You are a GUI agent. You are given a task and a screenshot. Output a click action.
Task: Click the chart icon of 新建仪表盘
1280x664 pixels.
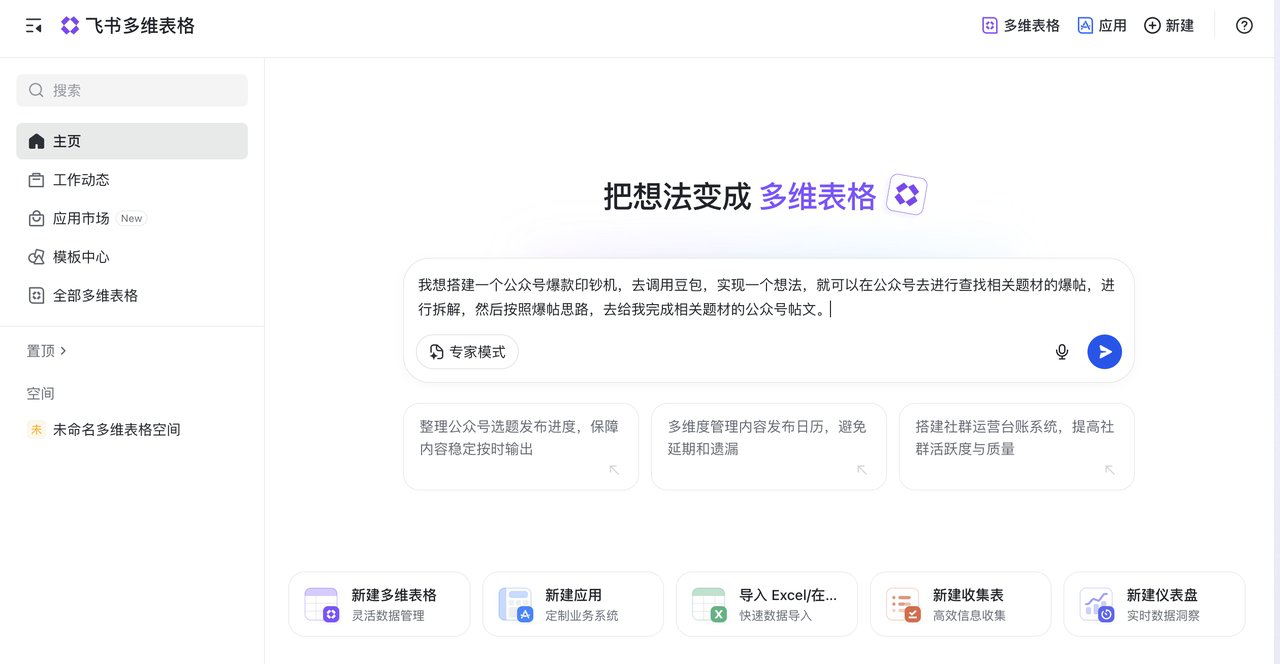[x=1098, y=605]
